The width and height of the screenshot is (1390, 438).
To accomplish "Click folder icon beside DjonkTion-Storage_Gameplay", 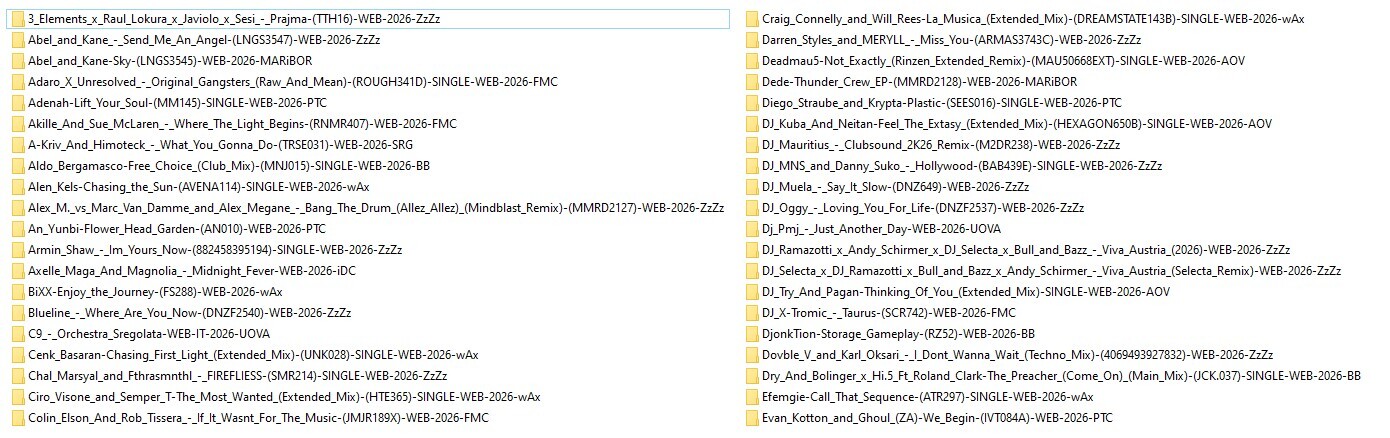I will 751,334.
